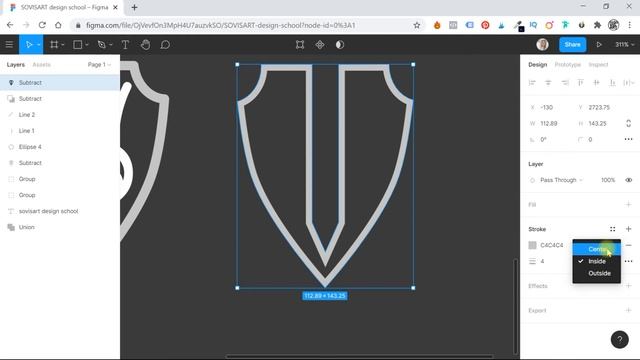Add a new stroke with plus icon

[629, 229]
